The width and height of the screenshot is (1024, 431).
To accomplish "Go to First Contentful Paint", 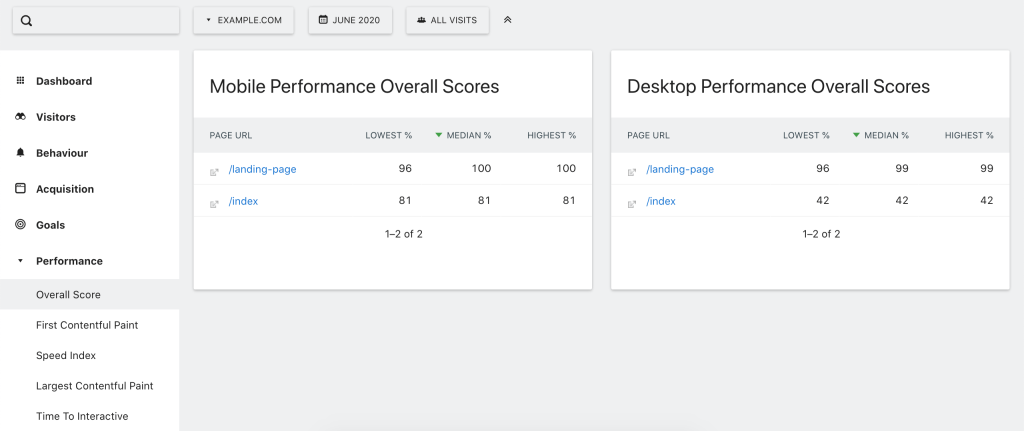I will 87,325.
